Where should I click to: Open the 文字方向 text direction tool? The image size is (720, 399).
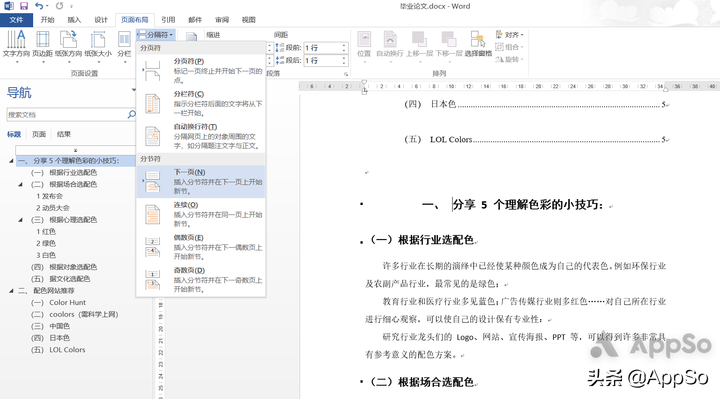(x=16, y=45)
